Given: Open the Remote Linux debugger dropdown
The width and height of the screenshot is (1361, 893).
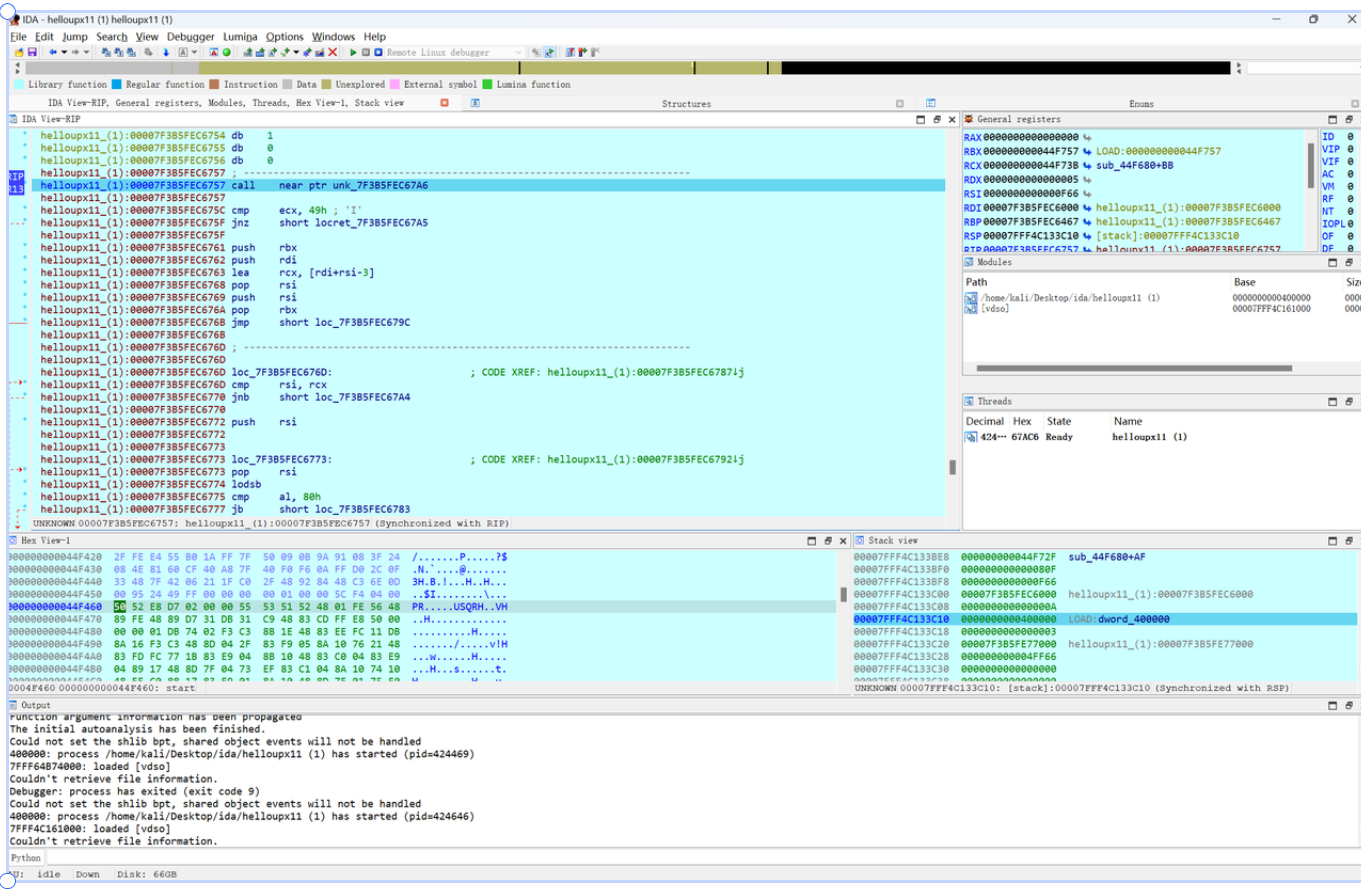Looking at the screenshot, I should point(518,52).
